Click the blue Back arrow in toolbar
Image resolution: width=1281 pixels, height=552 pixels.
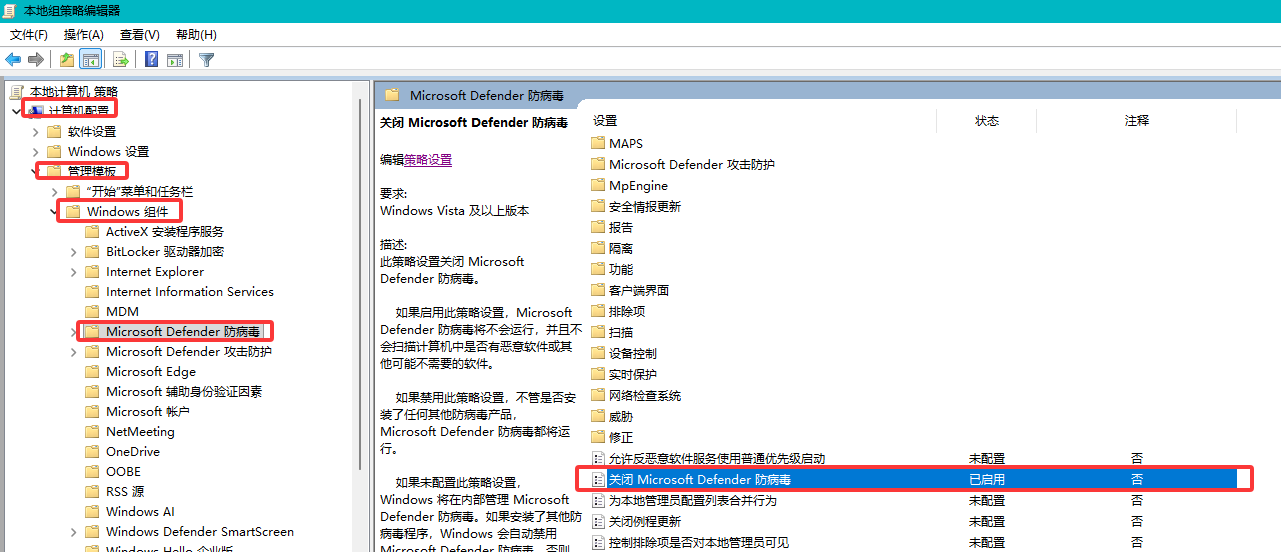[x=13, y=59]
